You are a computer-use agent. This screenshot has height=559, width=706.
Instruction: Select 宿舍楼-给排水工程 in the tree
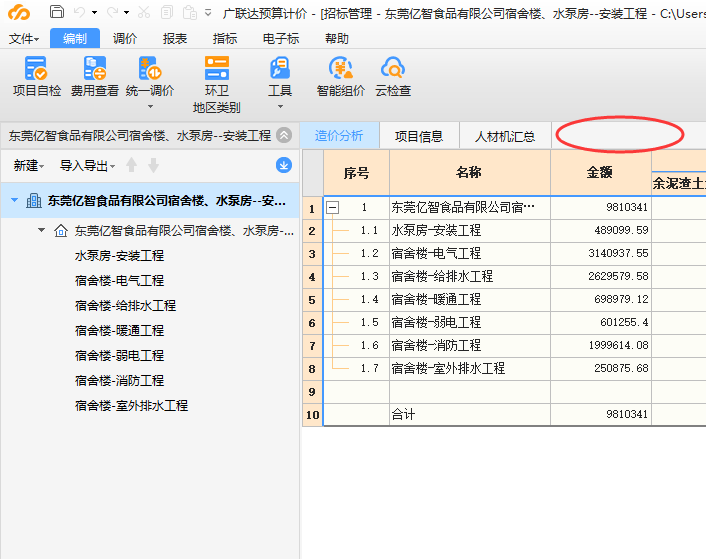point(125,306)
